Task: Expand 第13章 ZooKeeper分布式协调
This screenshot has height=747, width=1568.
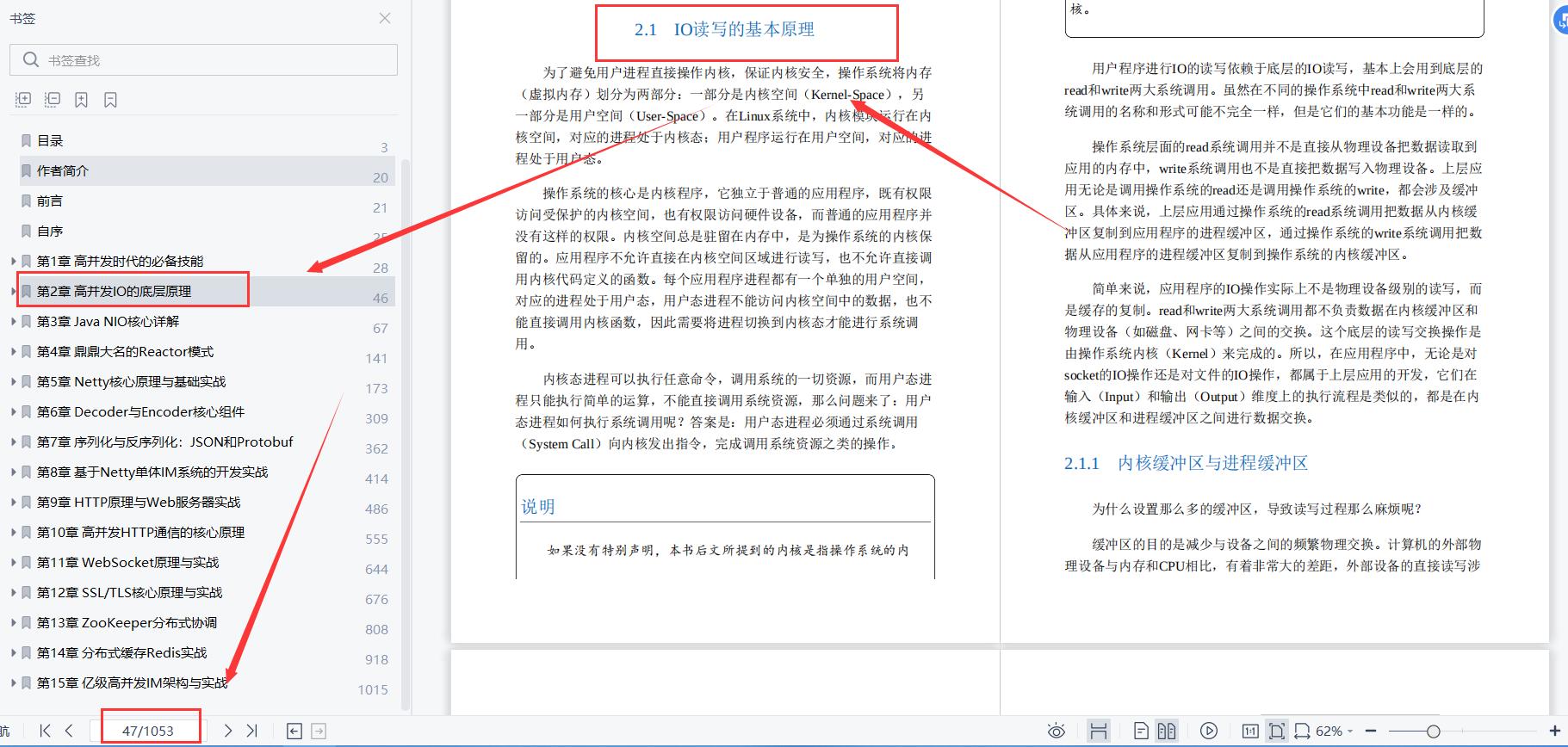Action: 13,622
